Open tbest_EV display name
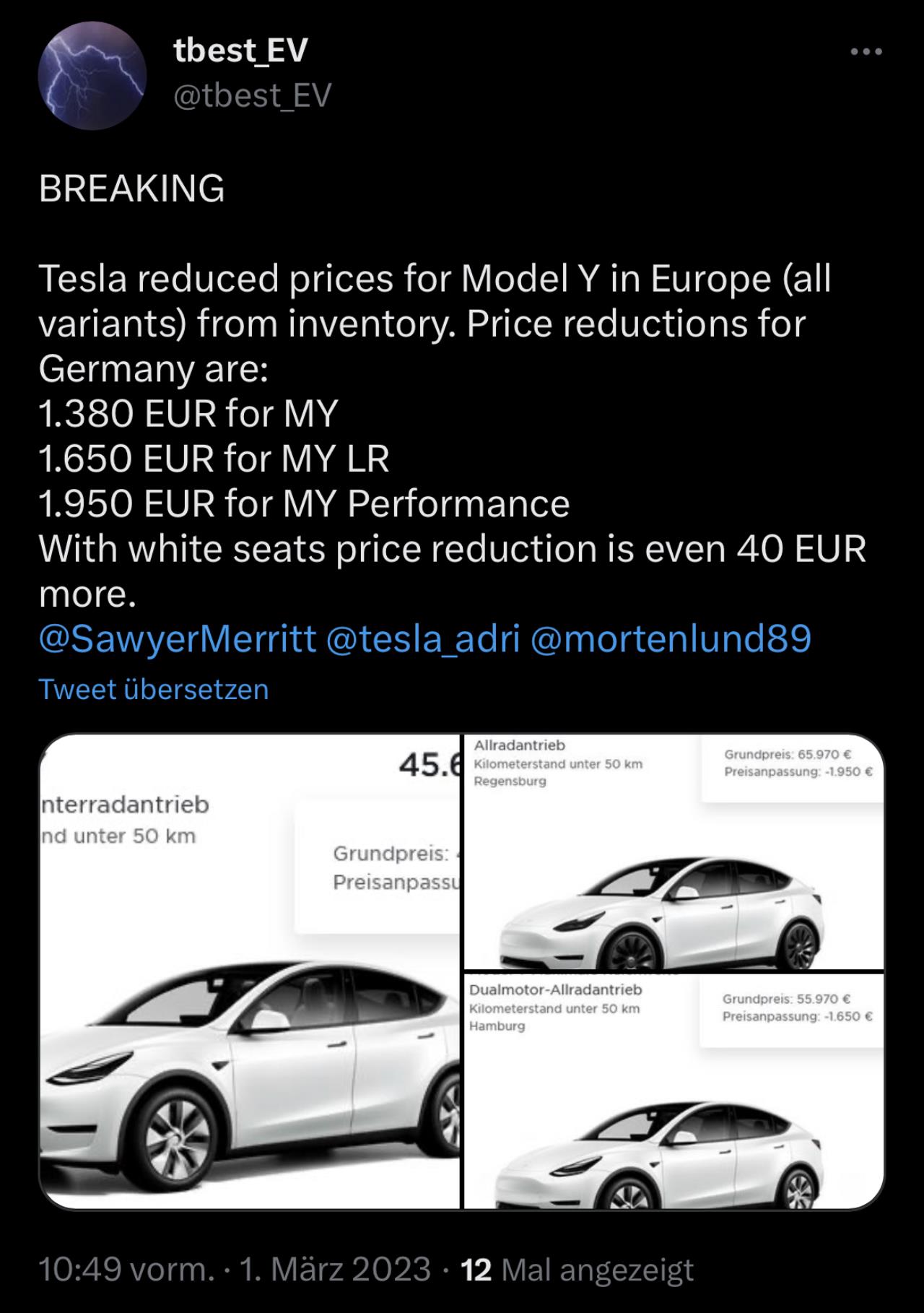Viewport: 924px width, 1313px height. [241, 50]
